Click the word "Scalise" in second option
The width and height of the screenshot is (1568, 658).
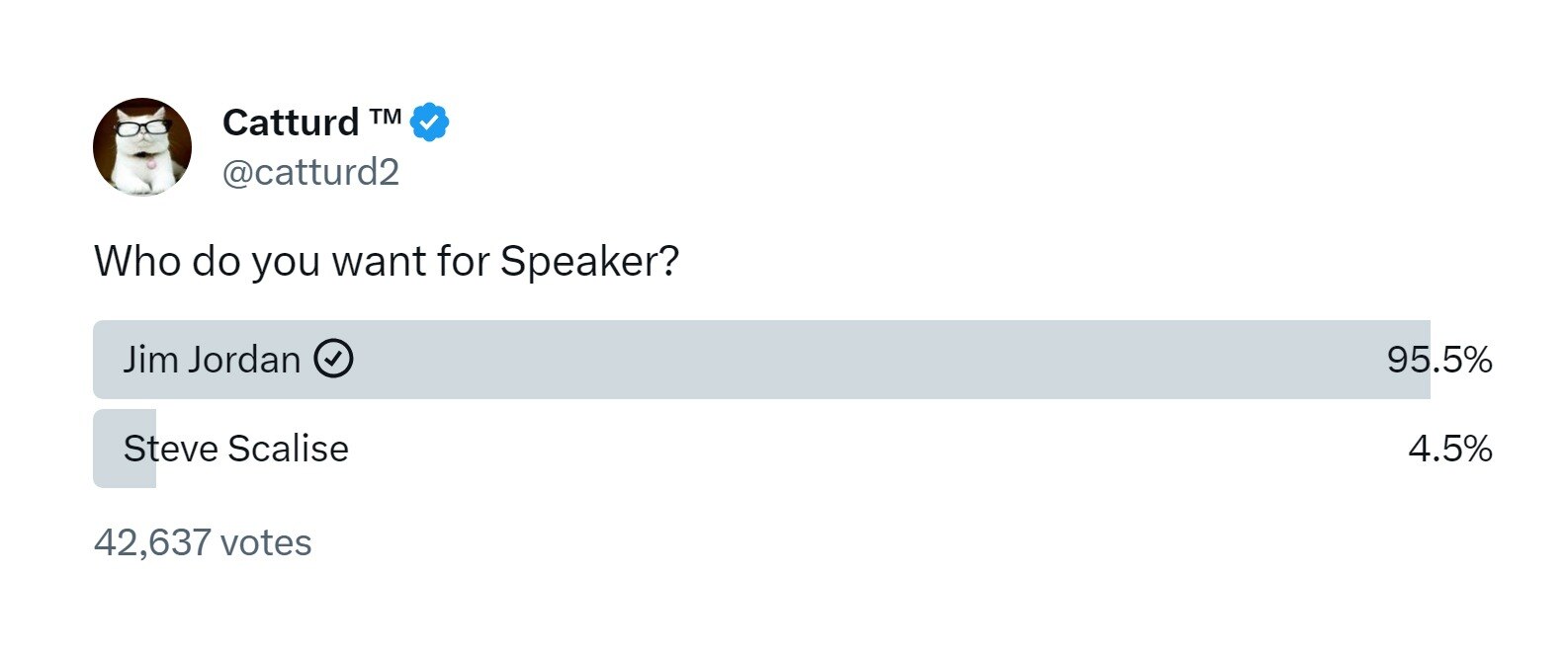[x=288, y=449]
